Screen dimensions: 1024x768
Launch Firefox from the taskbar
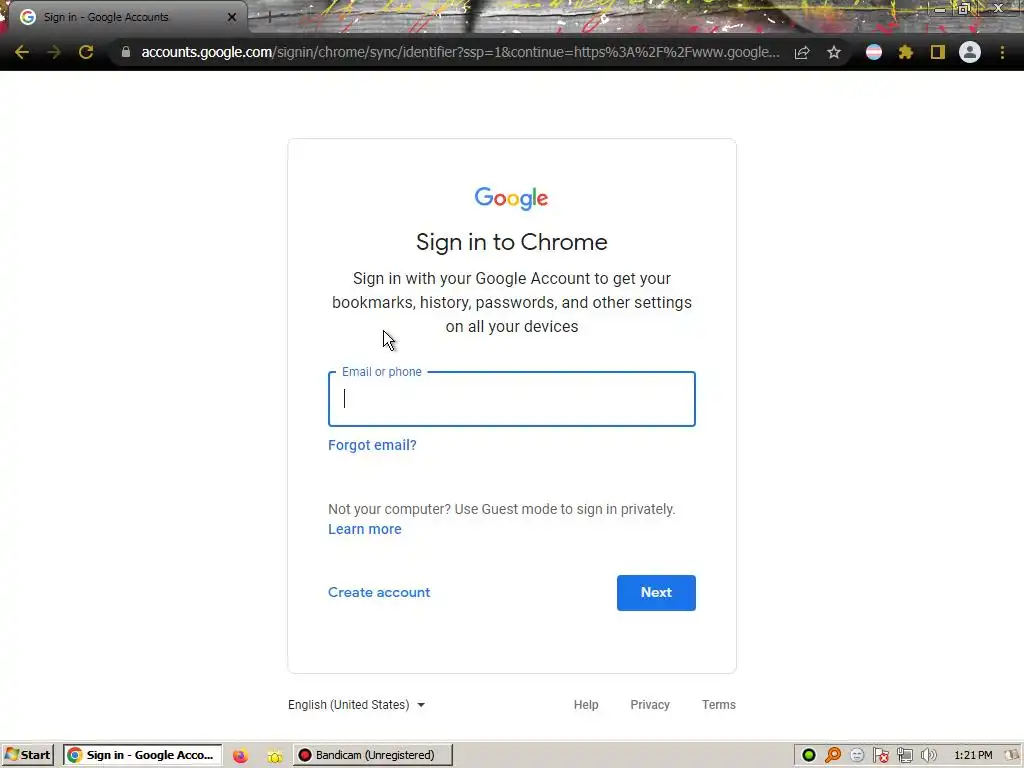pyautogui.click(x=240, y=756)
